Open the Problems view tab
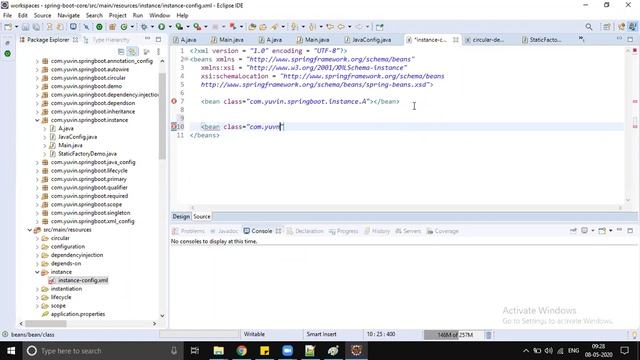The width and height of the screenshot is (640, 360). [x=188, y=231]
